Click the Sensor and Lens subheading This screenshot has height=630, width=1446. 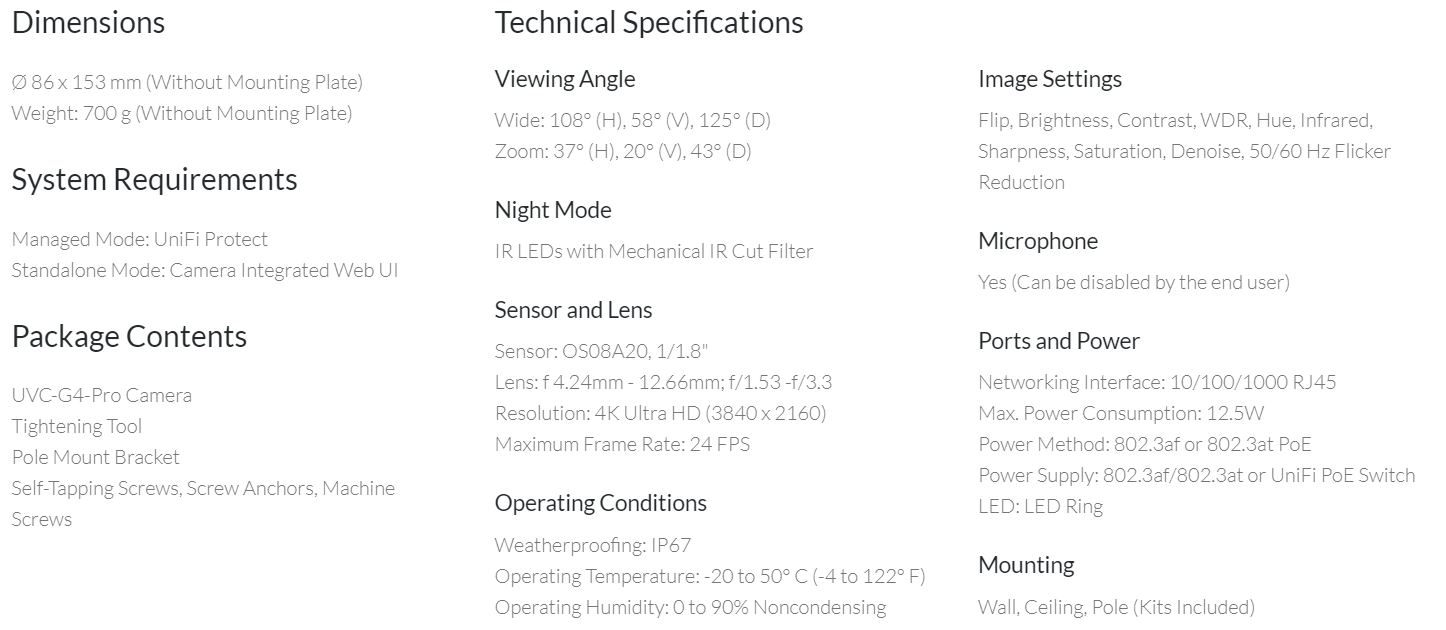tap(573, 310)
